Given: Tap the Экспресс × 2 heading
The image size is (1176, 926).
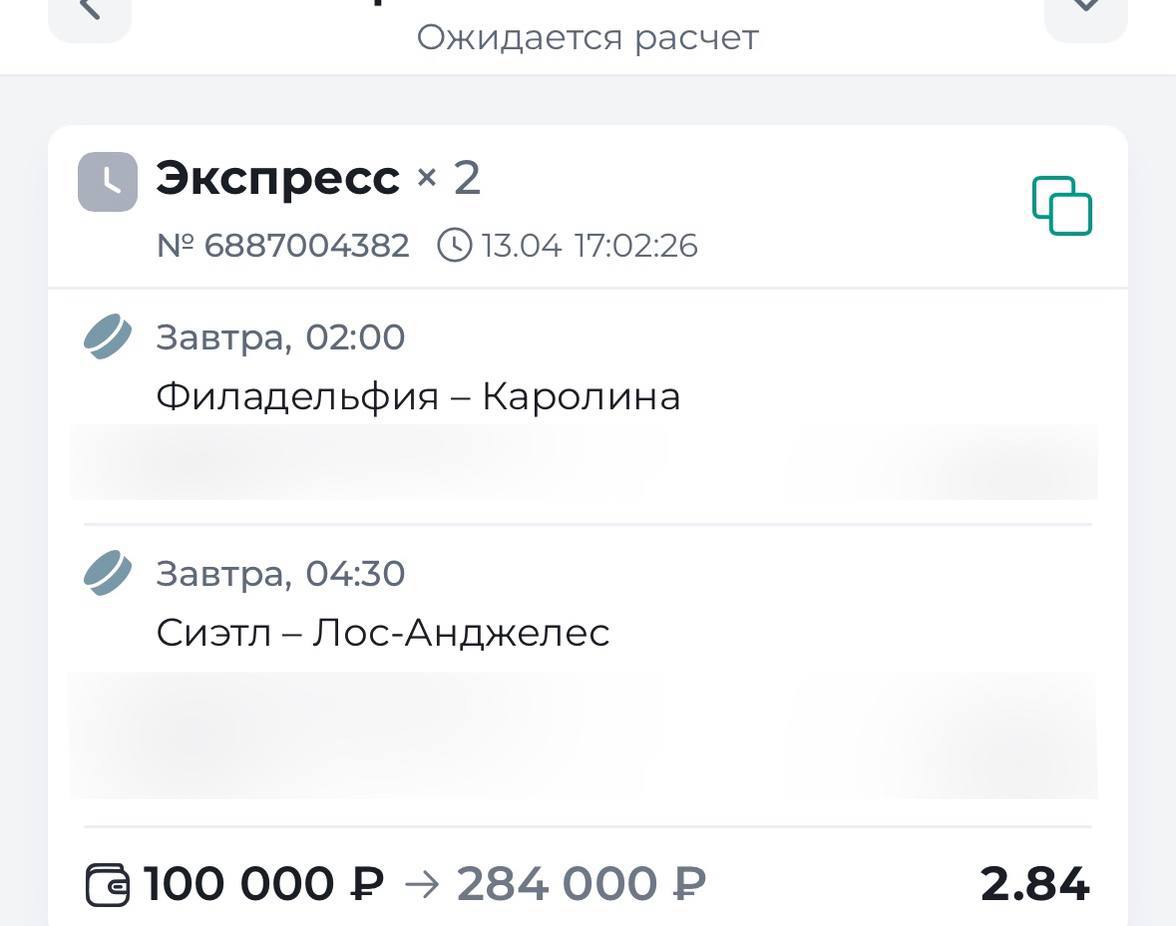Looking at the screenshot, I should 318,178.
